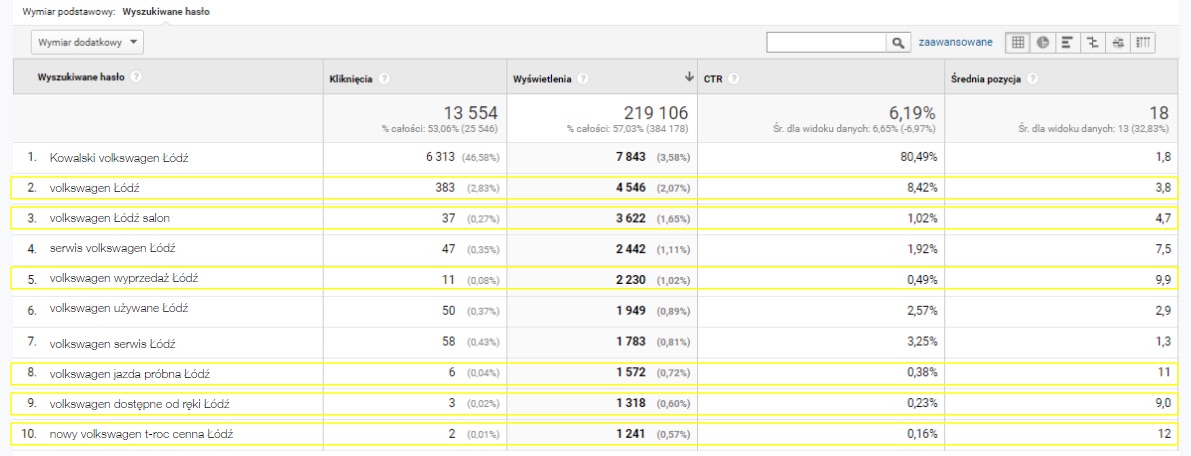Image resolution: width=1191 pixels, height=456 pixels.
Task: Switch to percentage pie chart view
Action: 1042,43
